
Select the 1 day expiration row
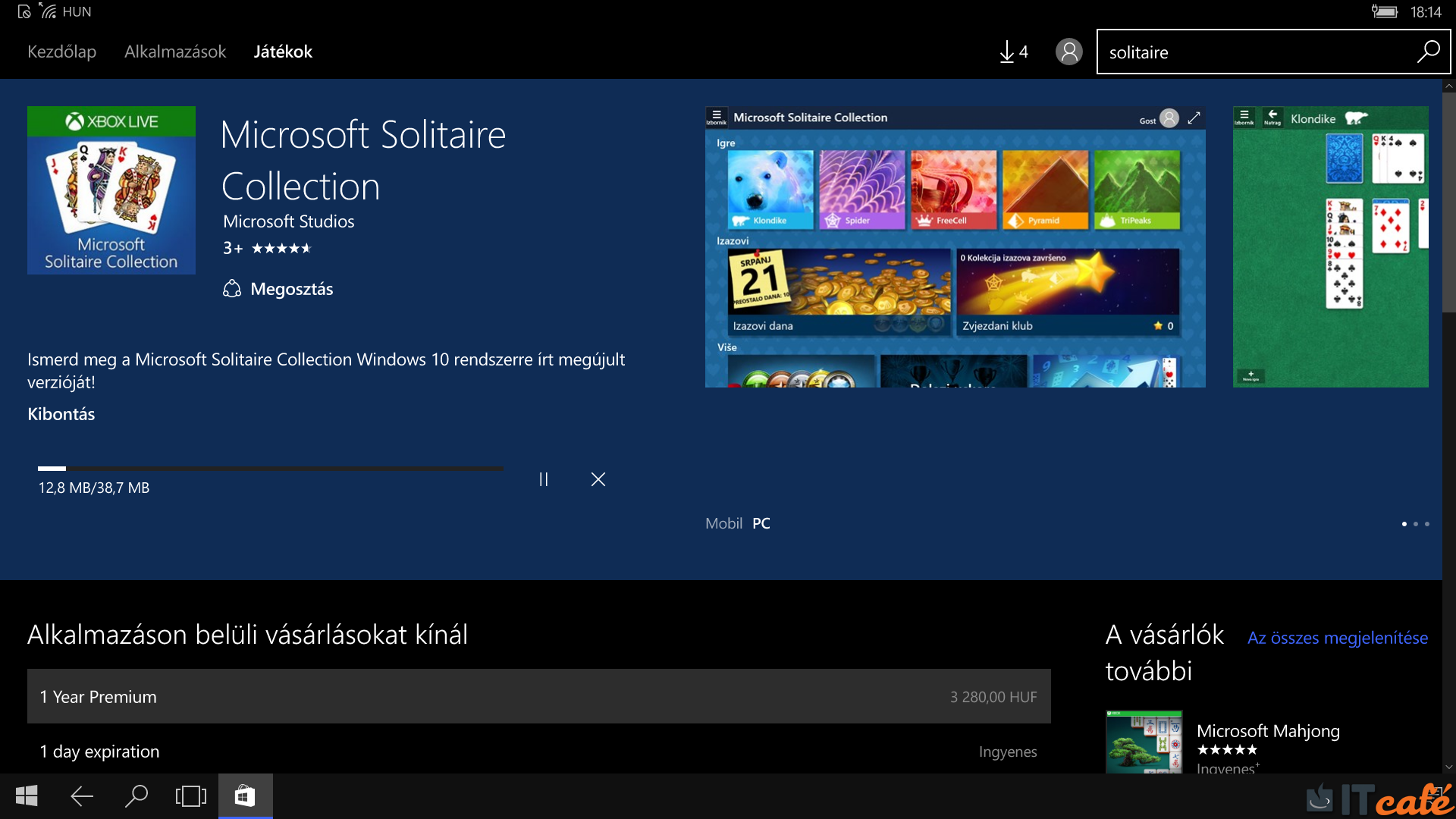(x=539, y=751)
